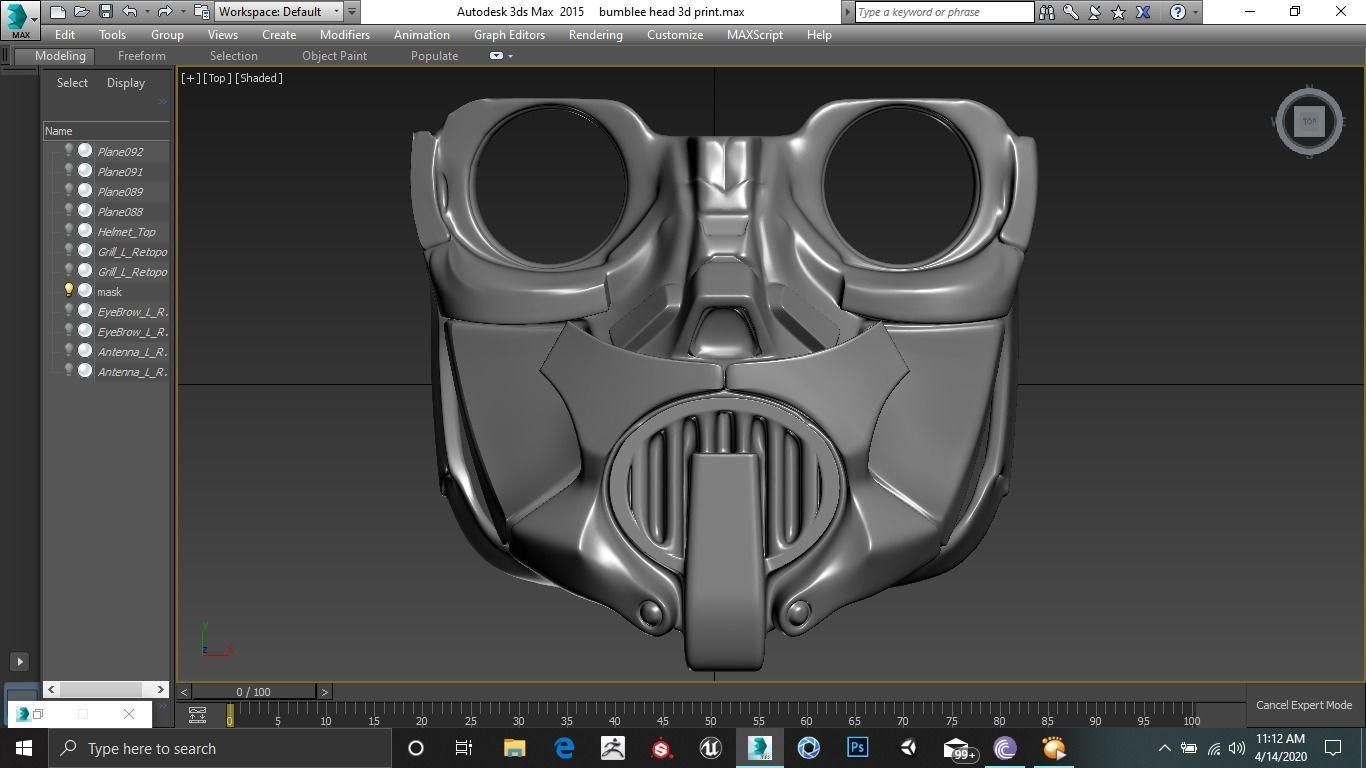The width and height of the screenshot is (1366, 768).
Task: Open the Autodesk Exchange X icon
Action: pyautogui.click(x=1143, y=12)
